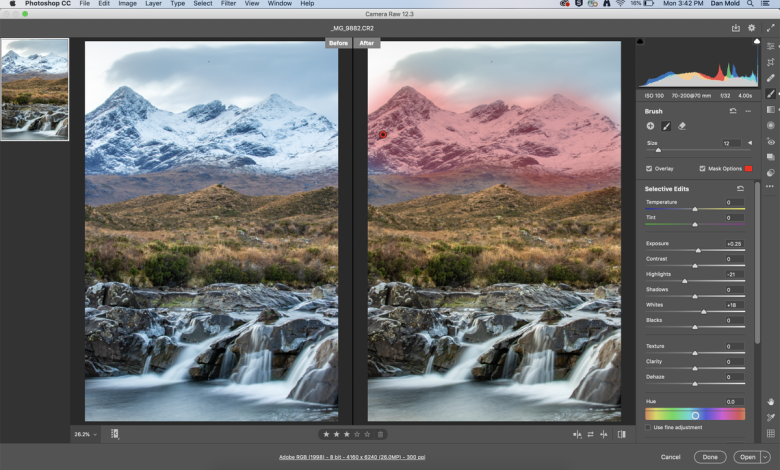Open the Filter menu
Image resolution: width=780 pixels, height=470 pixels.
click(228, 3)
